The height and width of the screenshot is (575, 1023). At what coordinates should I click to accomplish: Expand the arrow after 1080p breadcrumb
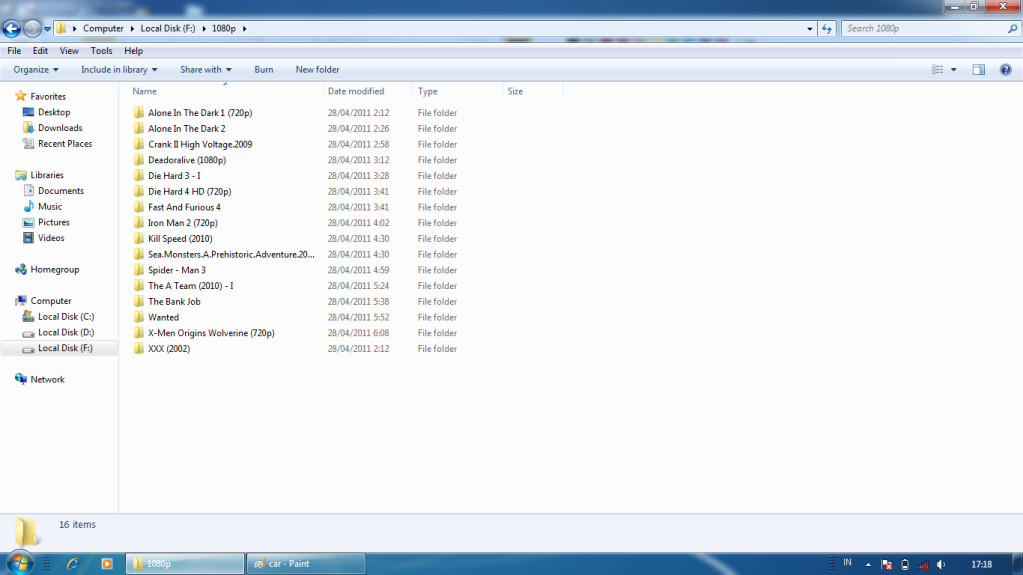(x=245, y=29)
